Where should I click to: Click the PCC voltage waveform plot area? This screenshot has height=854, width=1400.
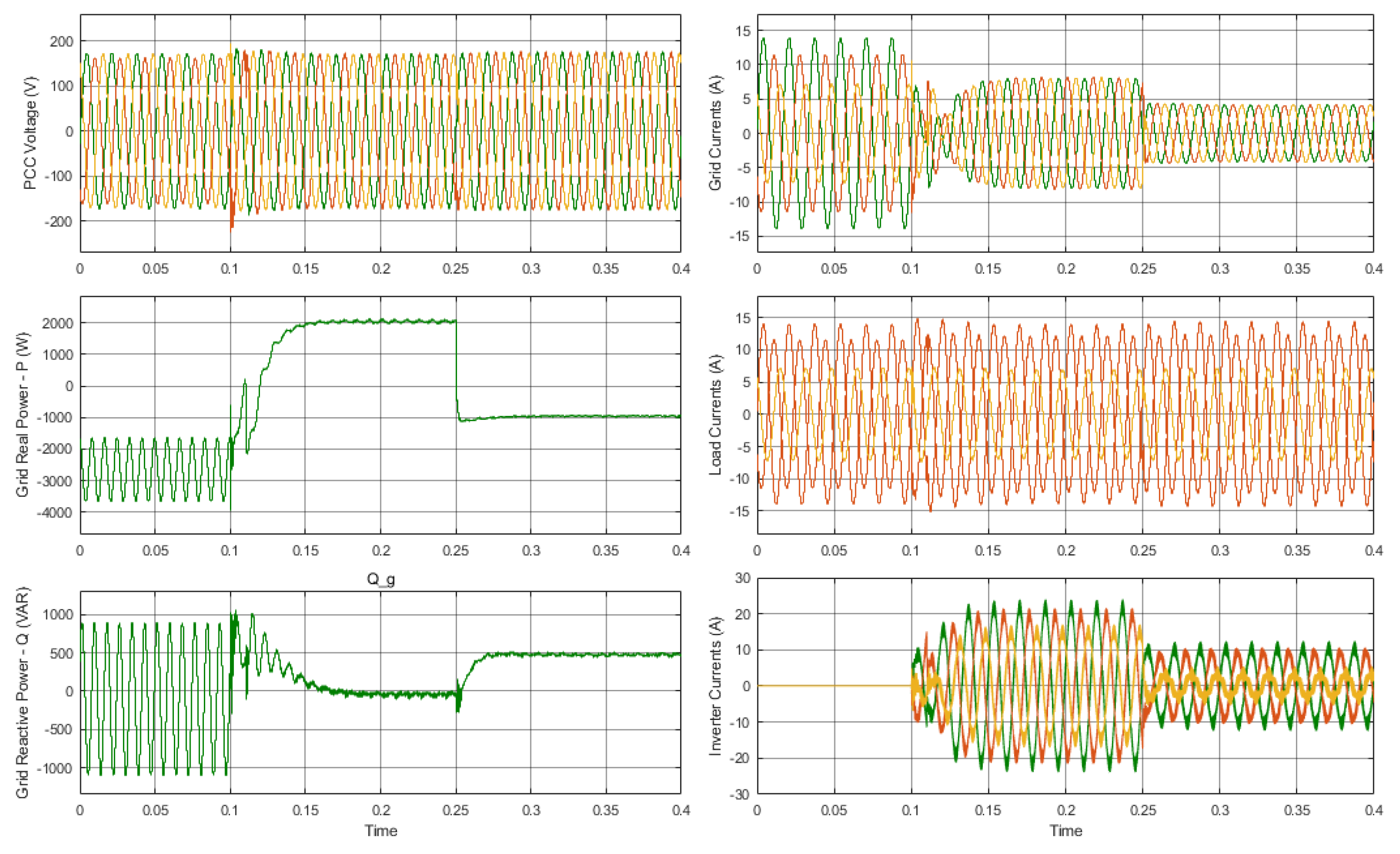(381, 132)
